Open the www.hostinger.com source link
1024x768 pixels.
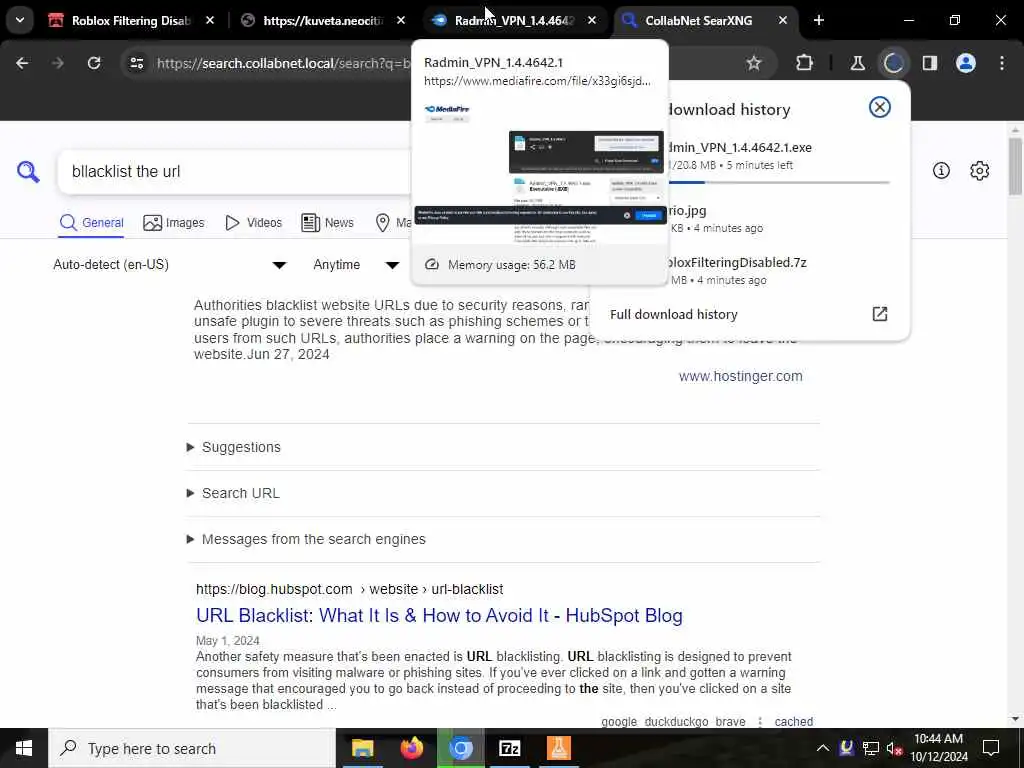(x=741, y=376)
